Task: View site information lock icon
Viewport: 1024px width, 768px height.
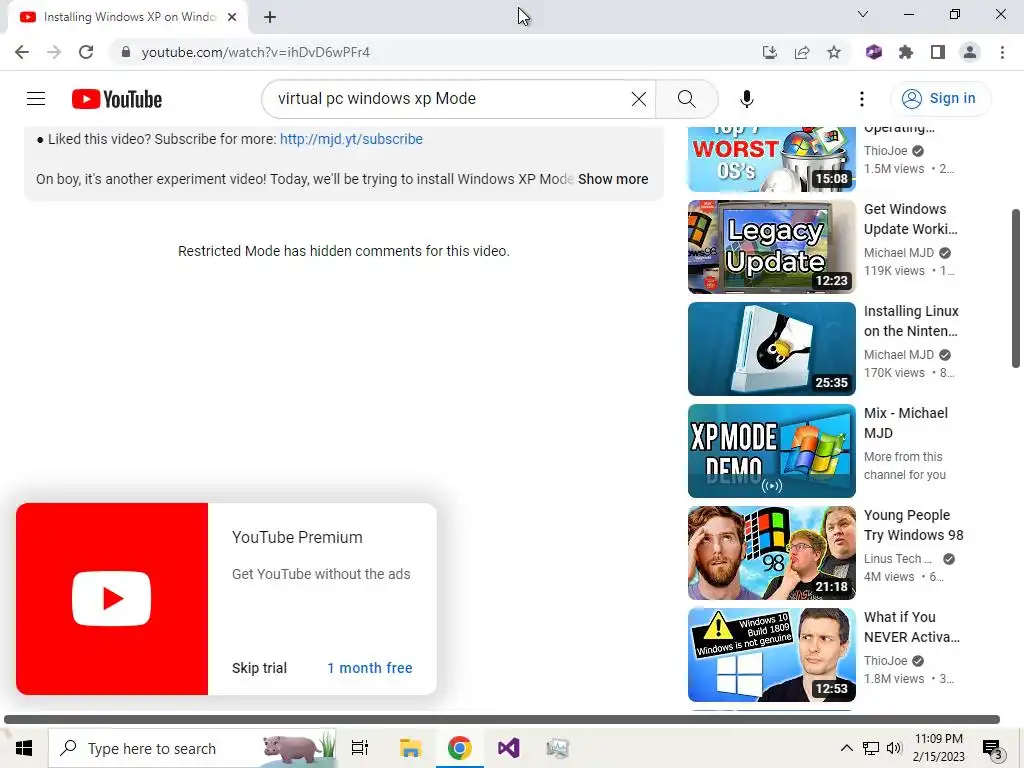Action: [126, 52]
